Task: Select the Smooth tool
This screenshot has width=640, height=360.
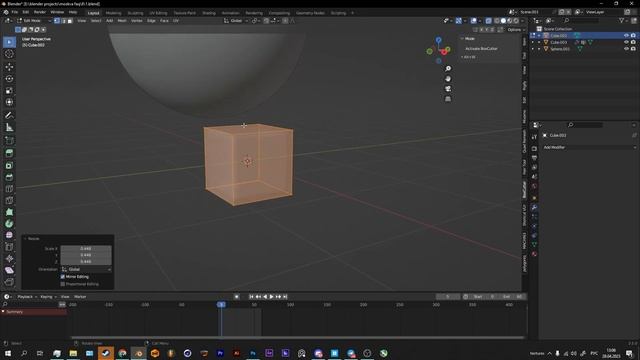Action: coord(9,235)
